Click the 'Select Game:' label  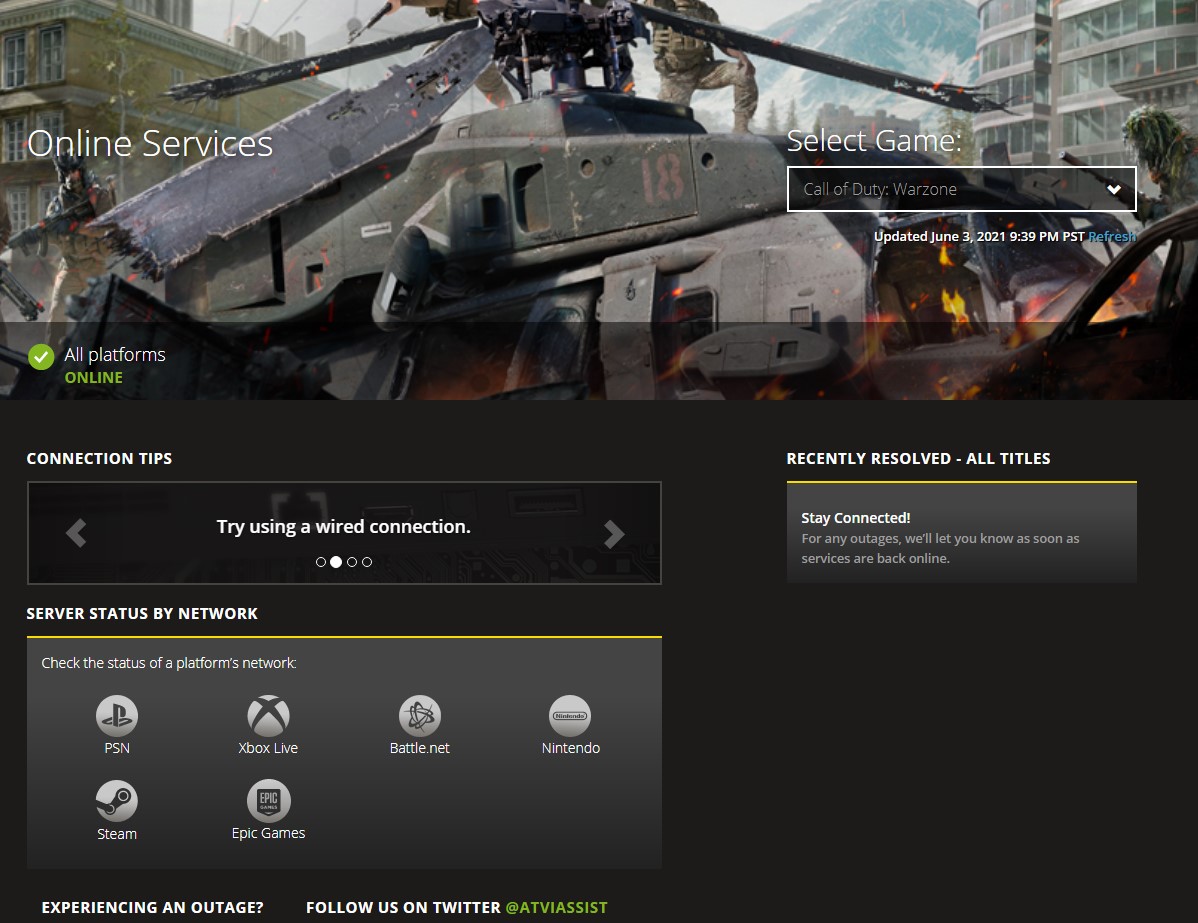[x=874, y=141]
